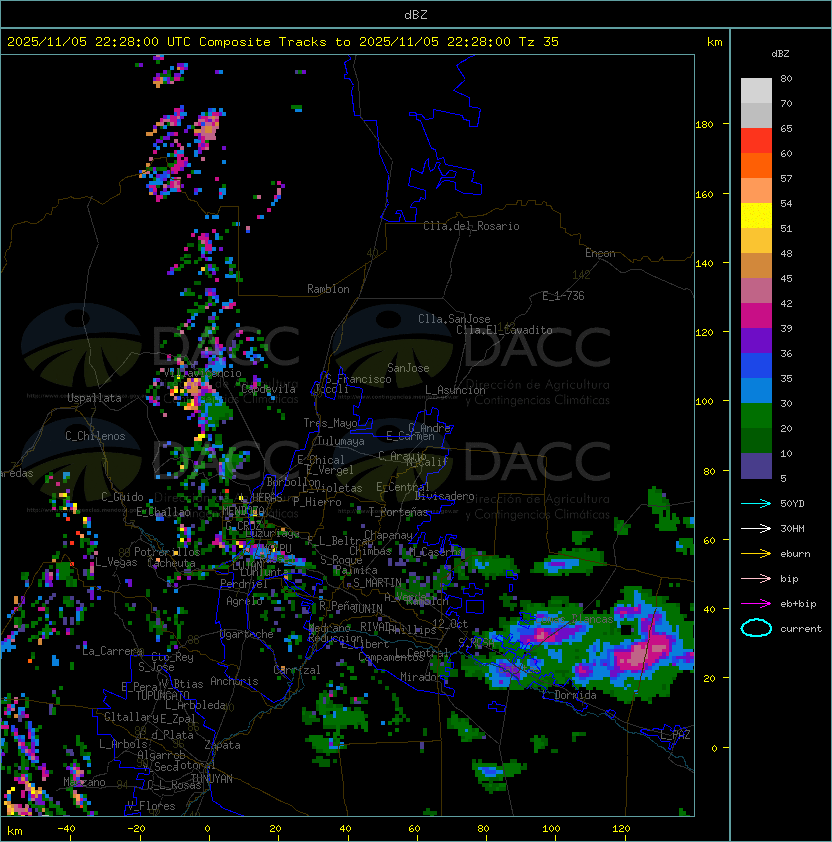
Task: Click the 'Clla.del_Rosario' place label
Action: (471, 226)
